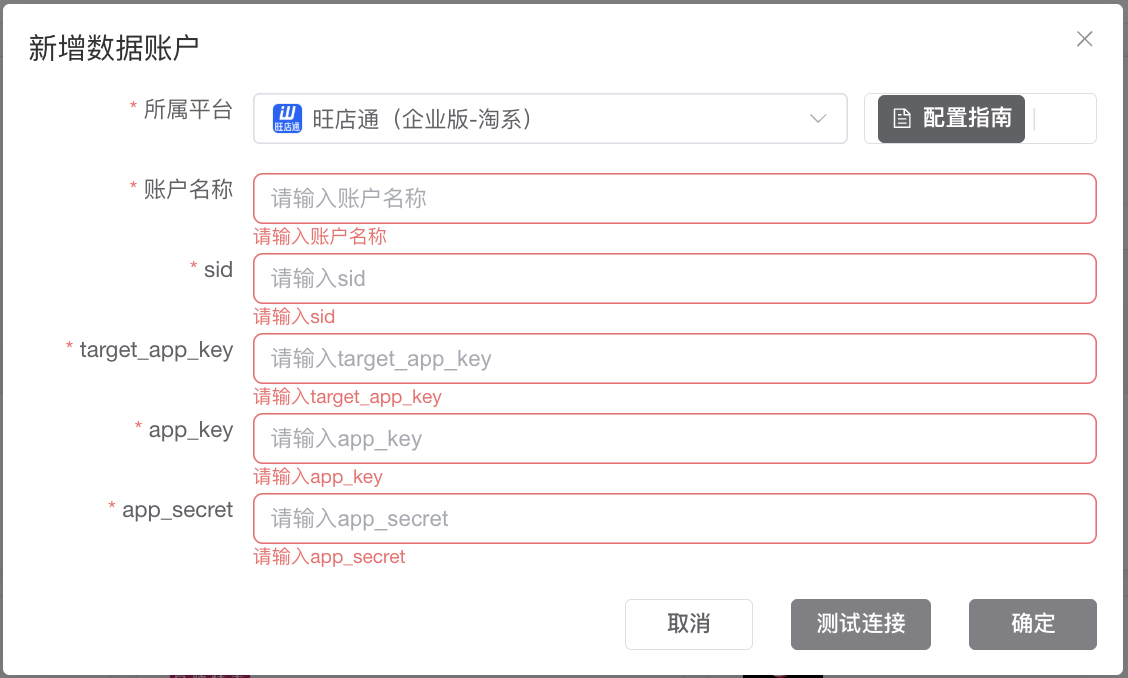Click the document icon in 配置指南
1128x678 pixels.
click(x=902, y=119)
